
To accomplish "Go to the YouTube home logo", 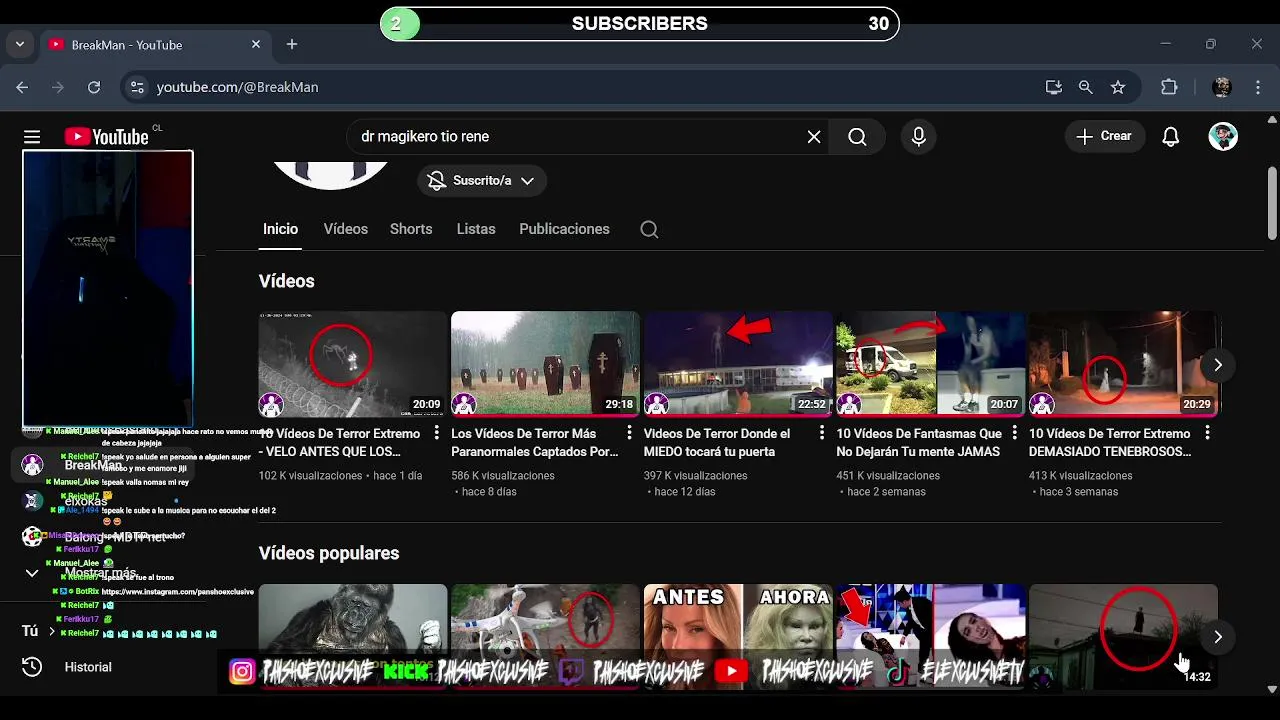I will [107, 137].
